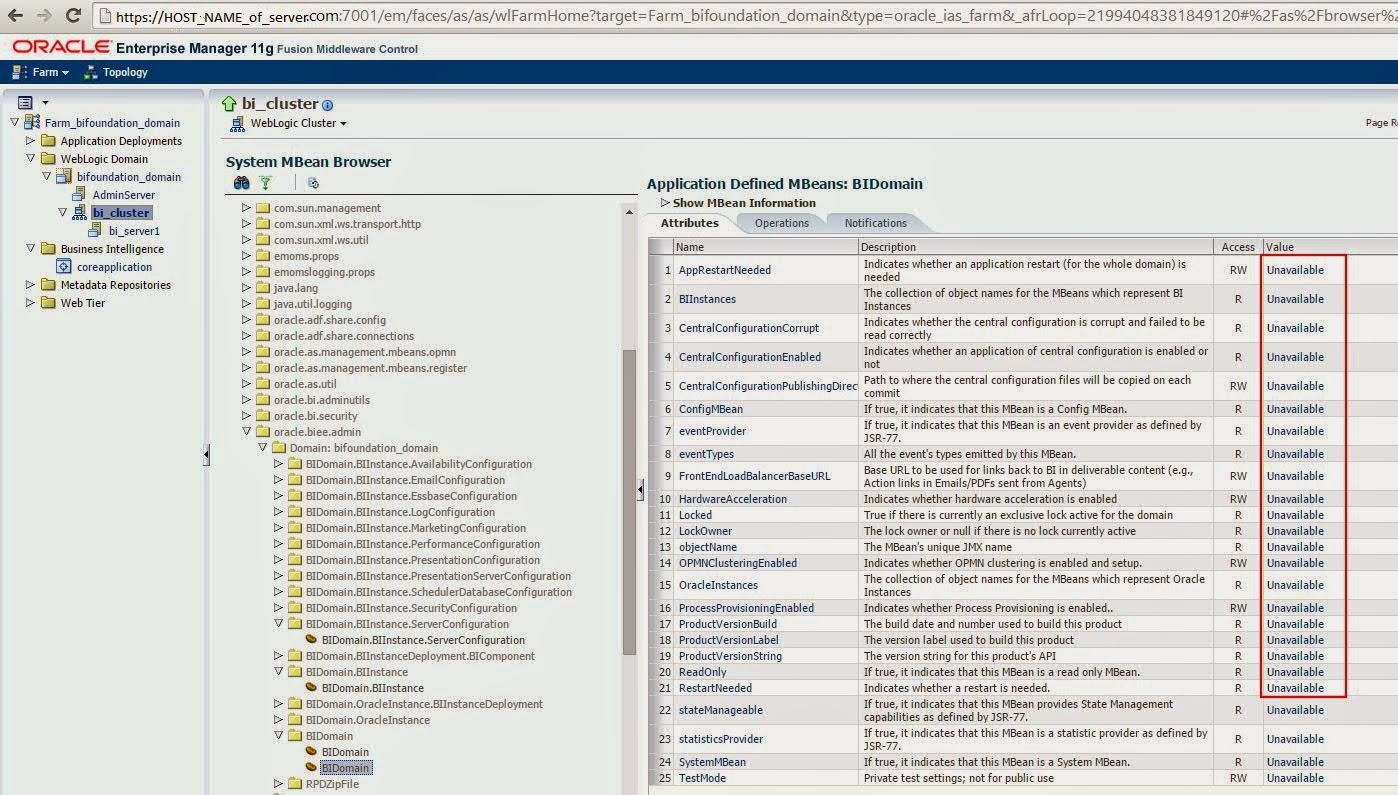Open AppRestartNeeded attribute
The height and width of the screenshot is (795, 1398).
(725, 270)
